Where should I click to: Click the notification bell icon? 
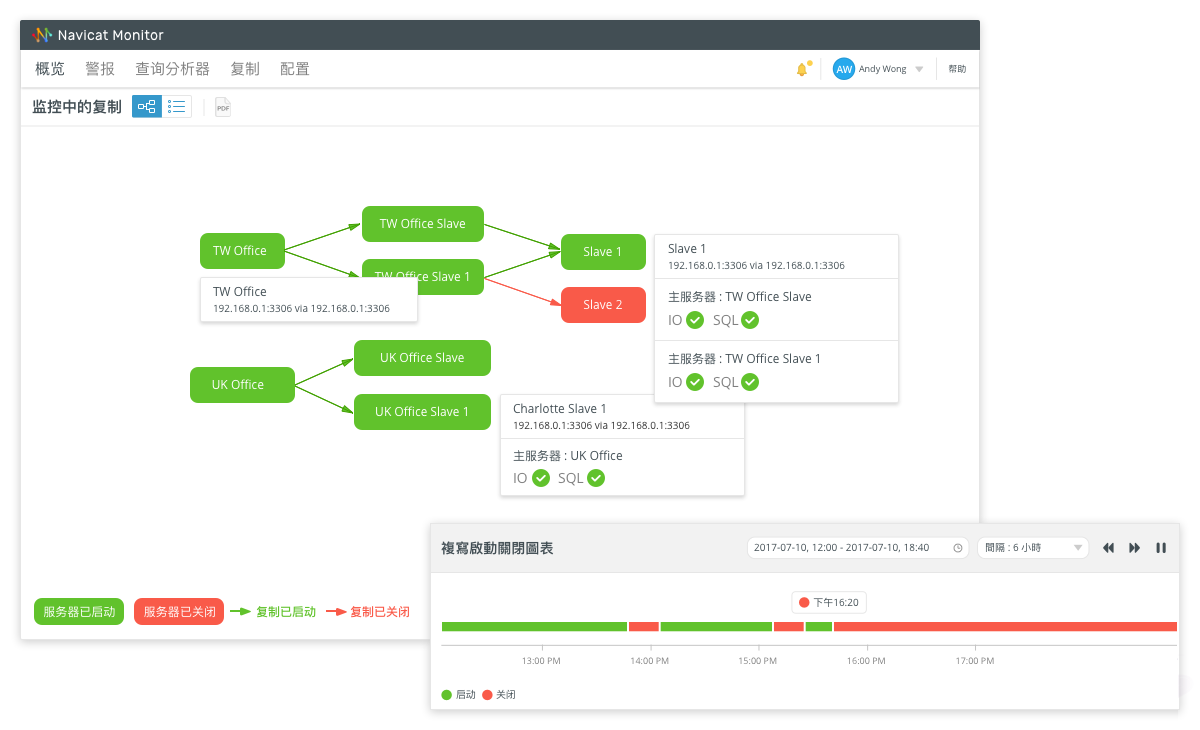pyautogui.click(x=801, y=69)
